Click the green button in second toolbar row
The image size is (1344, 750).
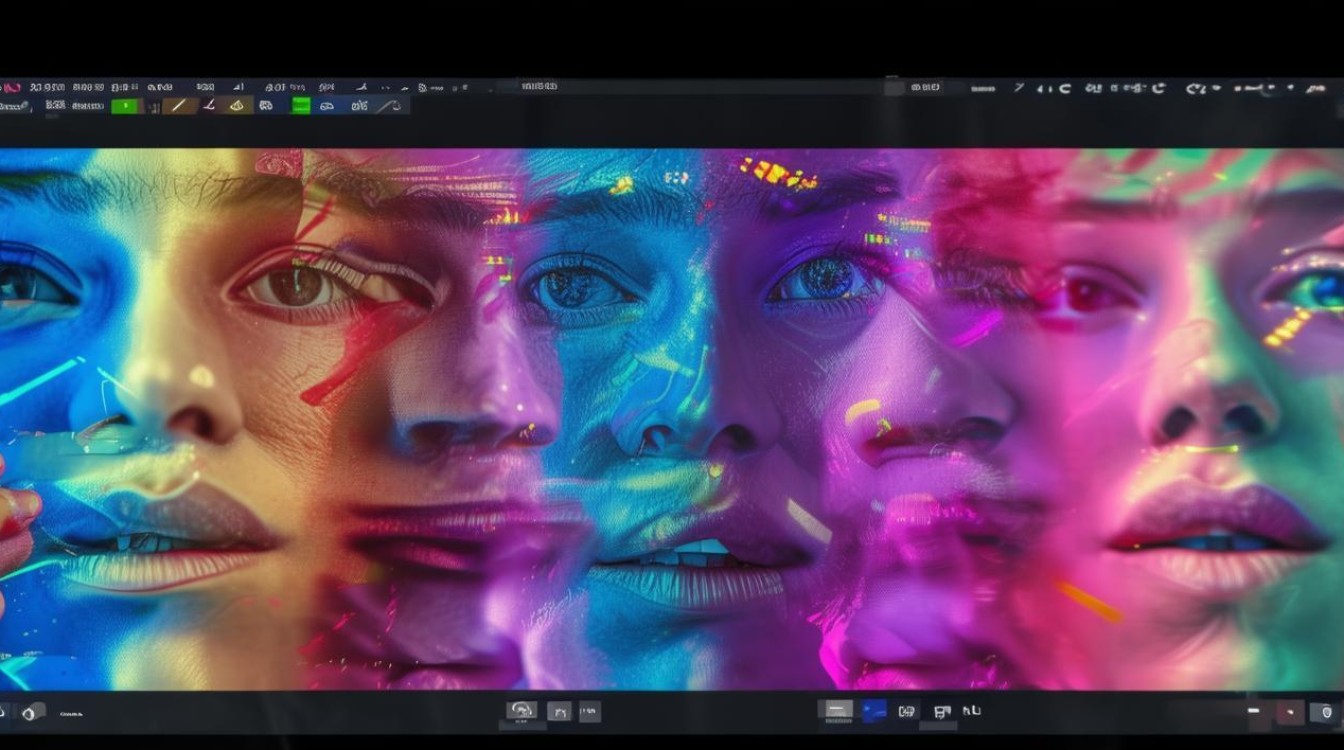126,105
